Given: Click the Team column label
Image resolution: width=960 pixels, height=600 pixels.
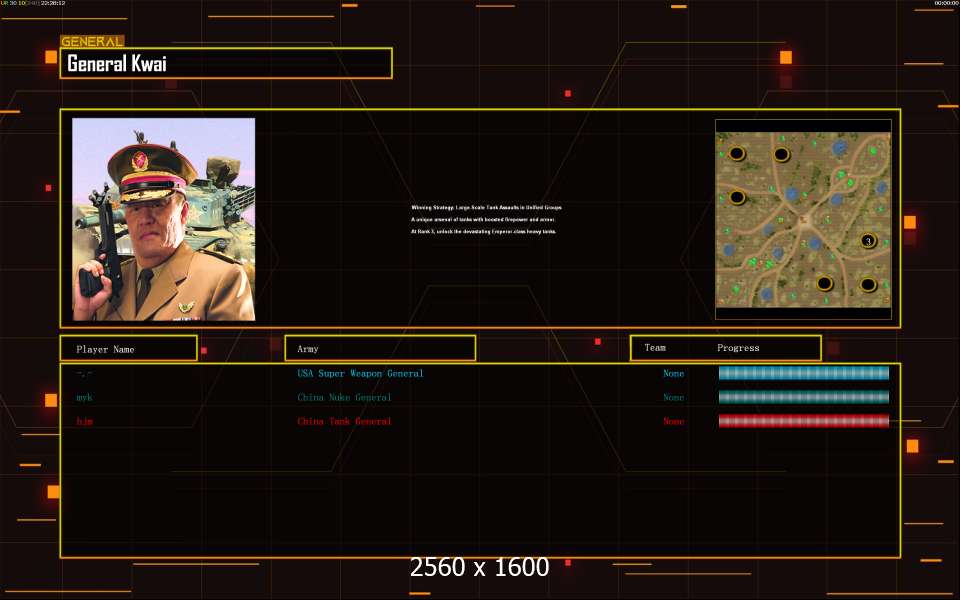Looking at the screenshot, I should click(x=655, y=348).
